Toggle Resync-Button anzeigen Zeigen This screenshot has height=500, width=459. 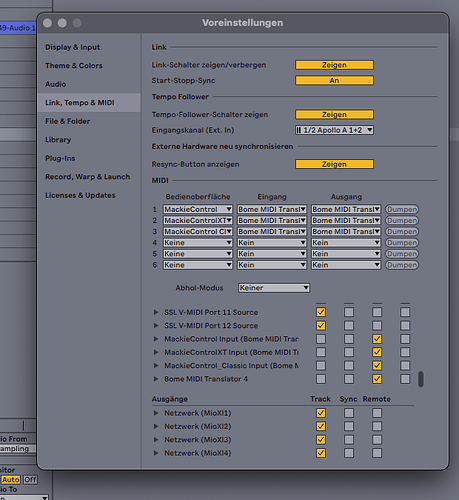(334, 164)
